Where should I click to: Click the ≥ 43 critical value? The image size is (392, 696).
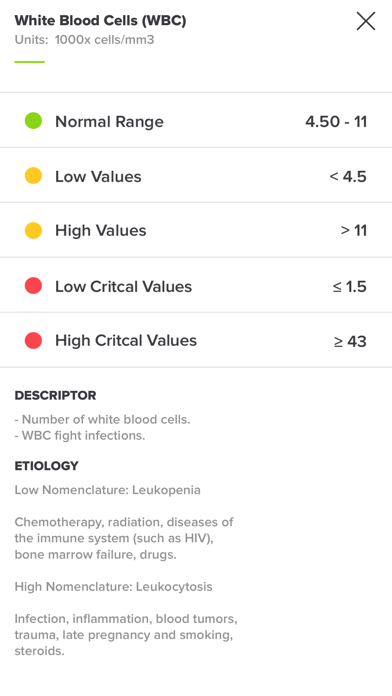point(350,341)
